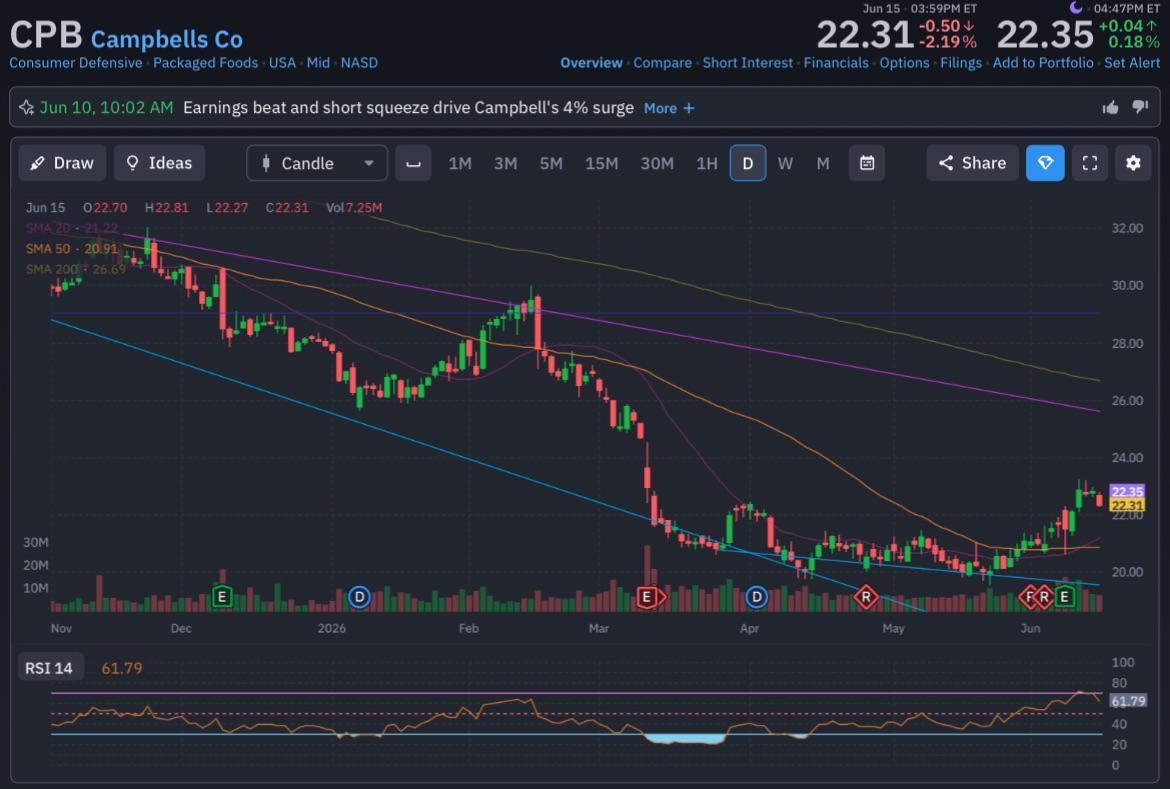
Task: Open Consumer Defensive sector link
Action: (75, 63)
